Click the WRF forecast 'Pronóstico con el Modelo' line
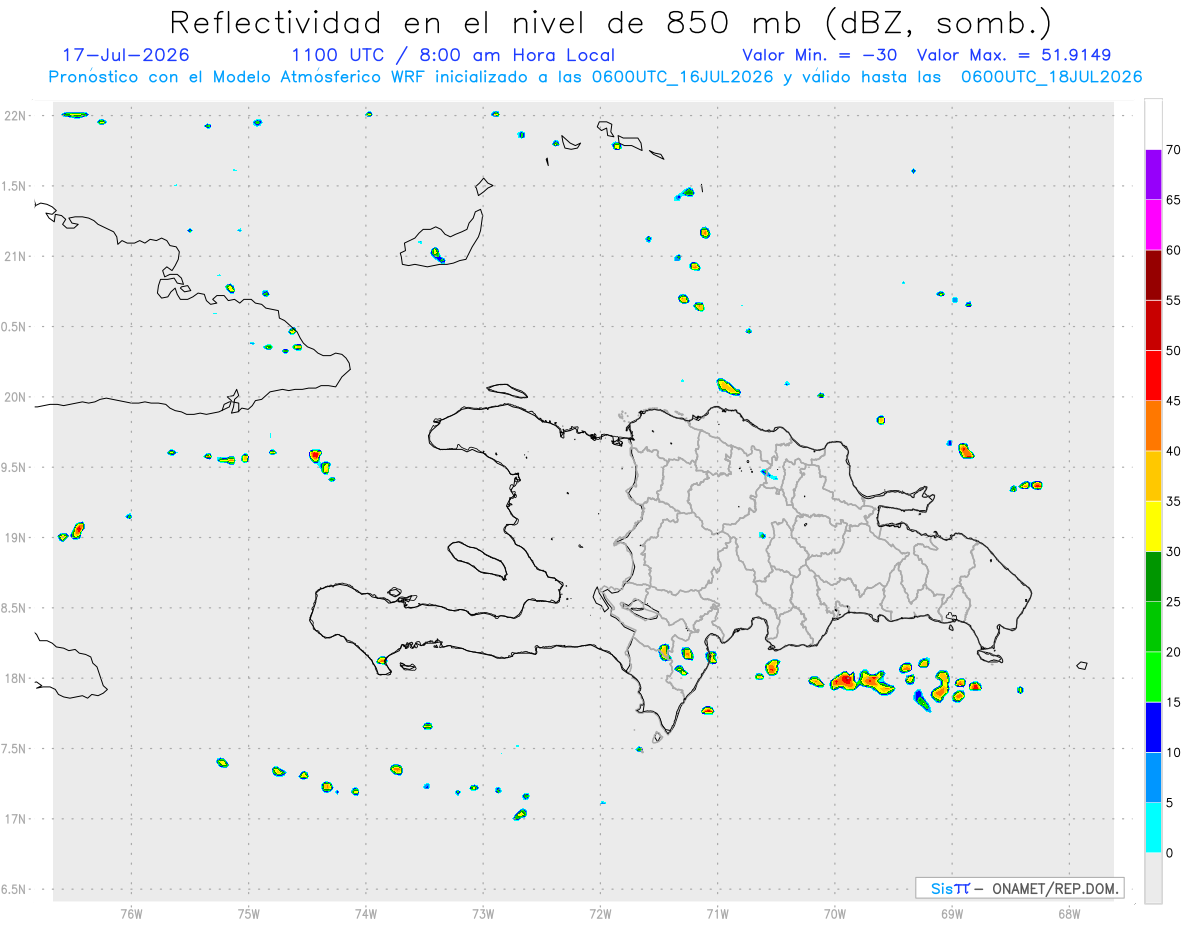Image resolution: width=1200 pixels, height=927 pixels. [595, 77]
